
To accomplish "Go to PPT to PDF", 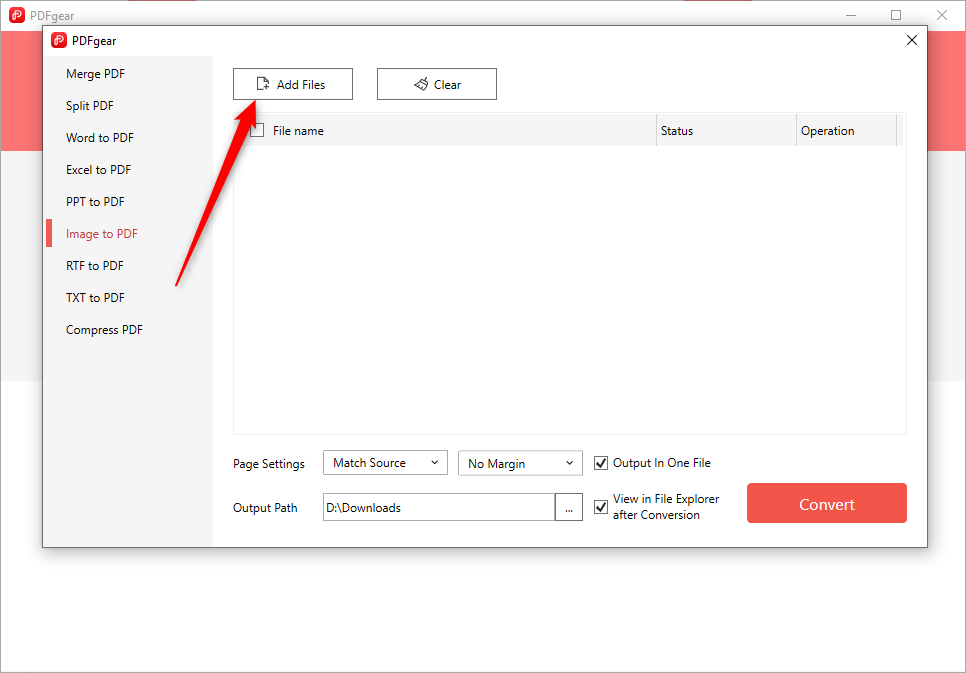I will [95, 202].
